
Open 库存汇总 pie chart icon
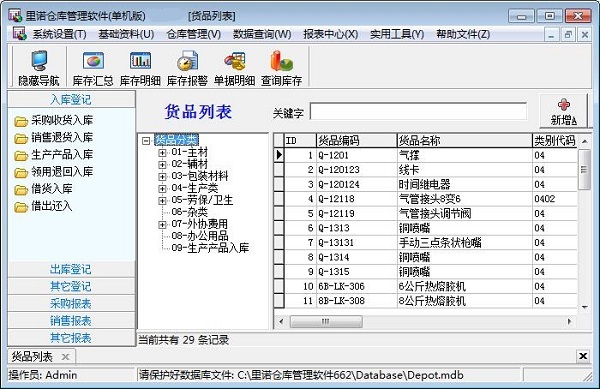(x=93, y=60)
